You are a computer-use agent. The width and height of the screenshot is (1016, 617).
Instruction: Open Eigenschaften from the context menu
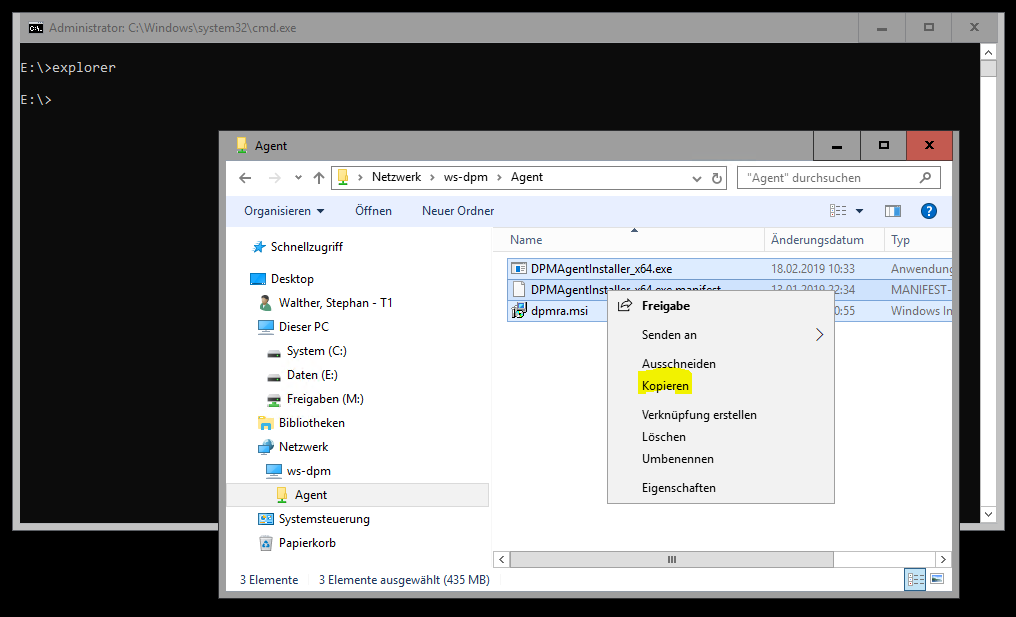pyautogui.click(x=721, y=488)
